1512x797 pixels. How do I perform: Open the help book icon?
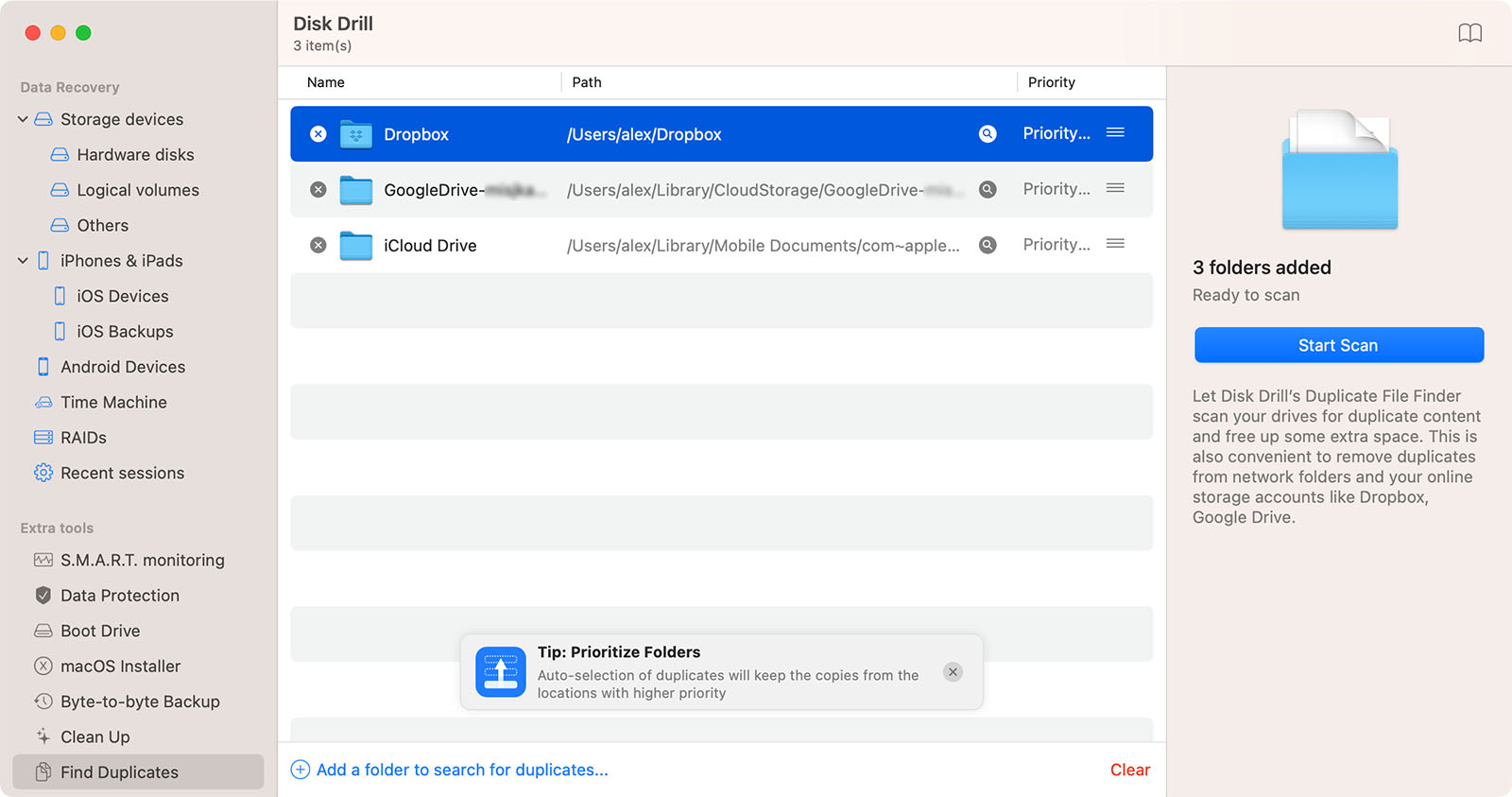1469,33
